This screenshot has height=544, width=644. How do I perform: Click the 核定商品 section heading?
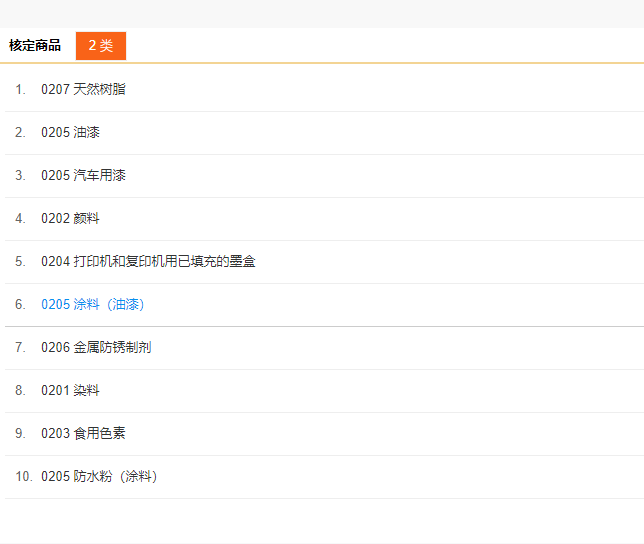tap(35, 46)
